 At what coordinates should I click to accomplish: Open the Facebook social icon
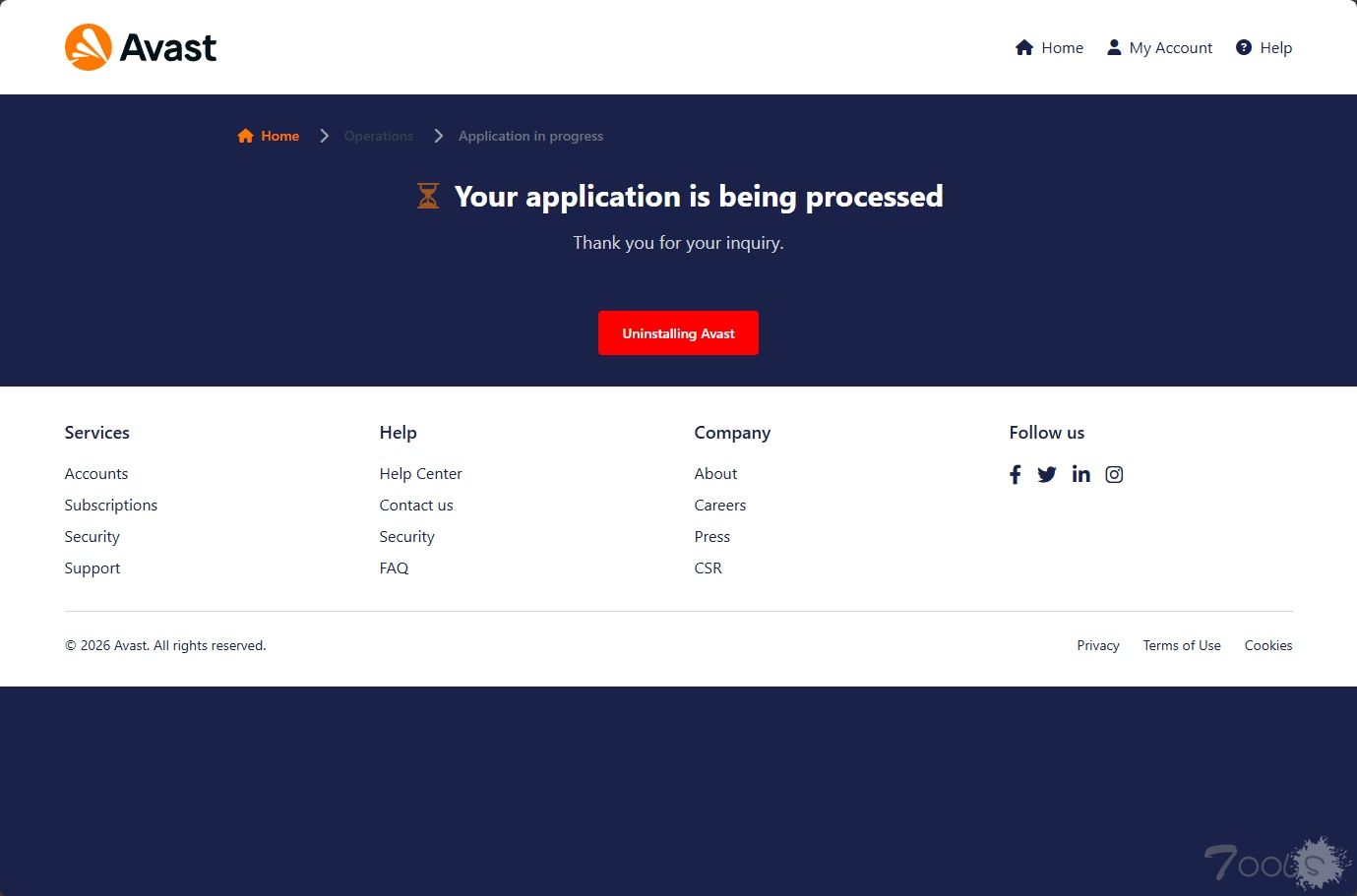[1015, 475]
